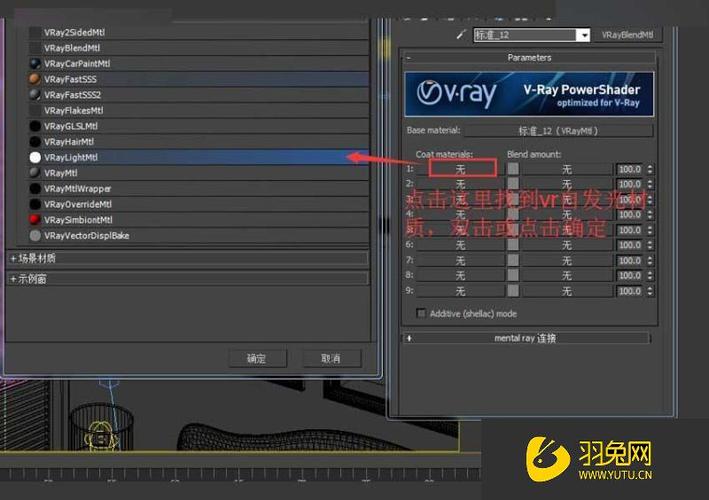709x500 pixels.
Task: Click the VRayBlendMtl material type button
Action: 627,35
